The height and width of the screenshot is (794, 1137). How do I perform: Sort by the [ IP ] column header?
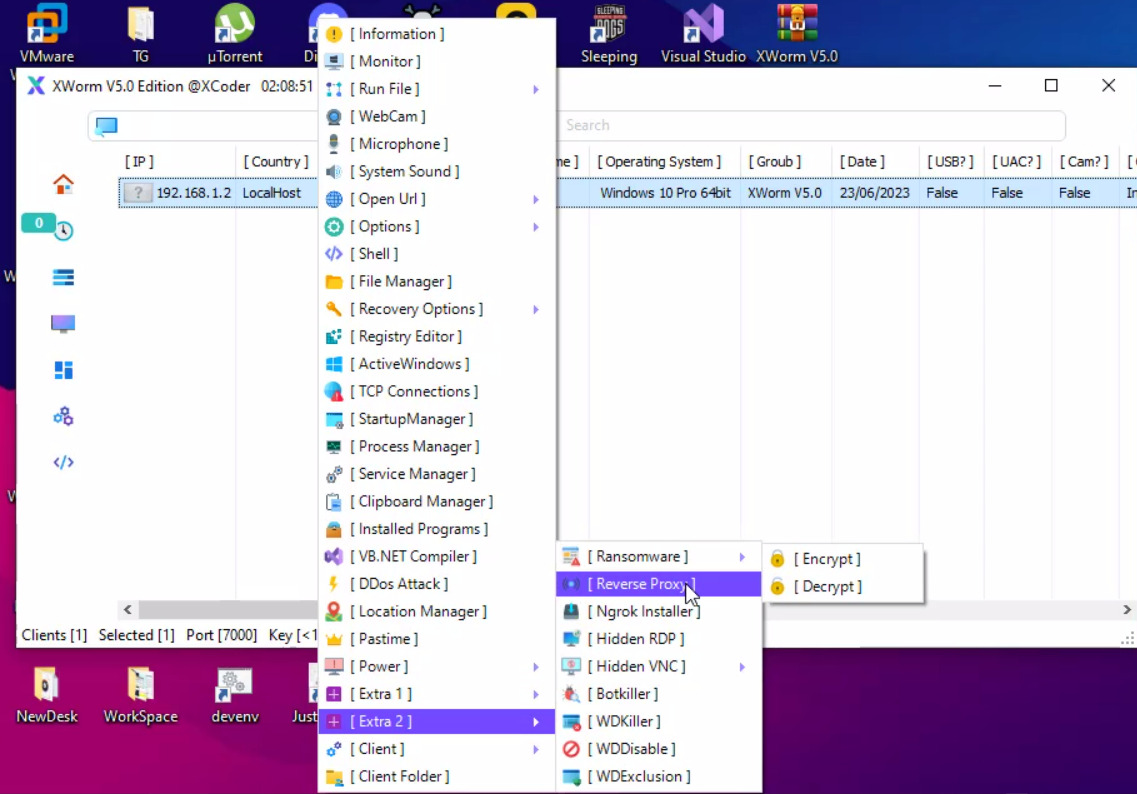click(139, 162)
